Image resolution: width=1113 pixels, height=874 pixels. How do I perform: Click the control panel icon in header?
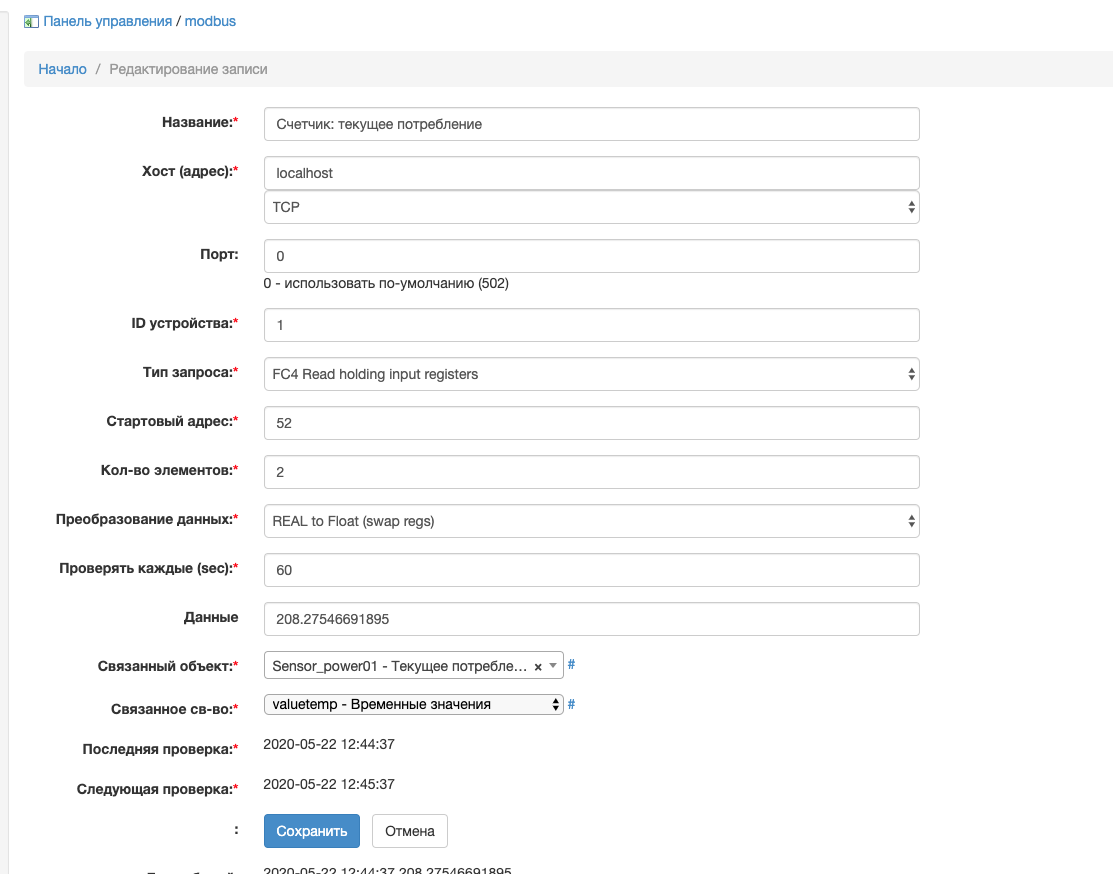(31, 21)
